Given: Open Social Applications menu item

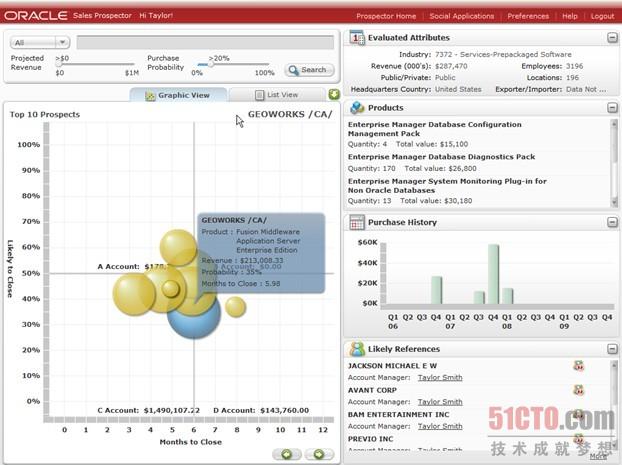Looking at the screenshot, I should click(462, 16).
